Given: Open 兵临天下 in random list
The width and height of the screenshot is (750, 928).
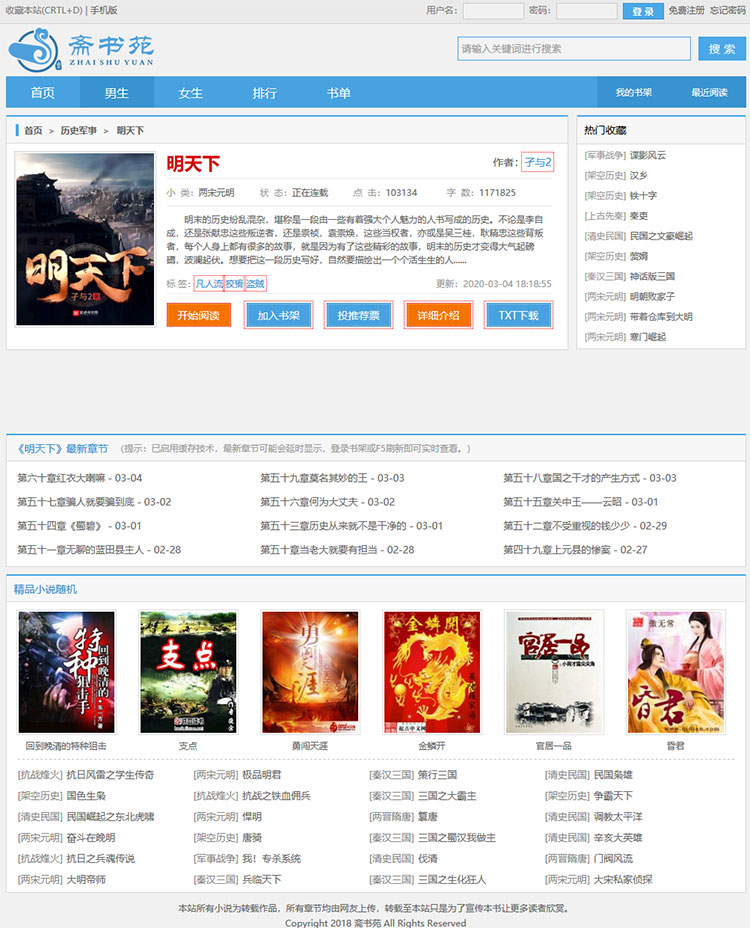Looking at the screenshot, I should pyautogui.click(x=262, y=879).
